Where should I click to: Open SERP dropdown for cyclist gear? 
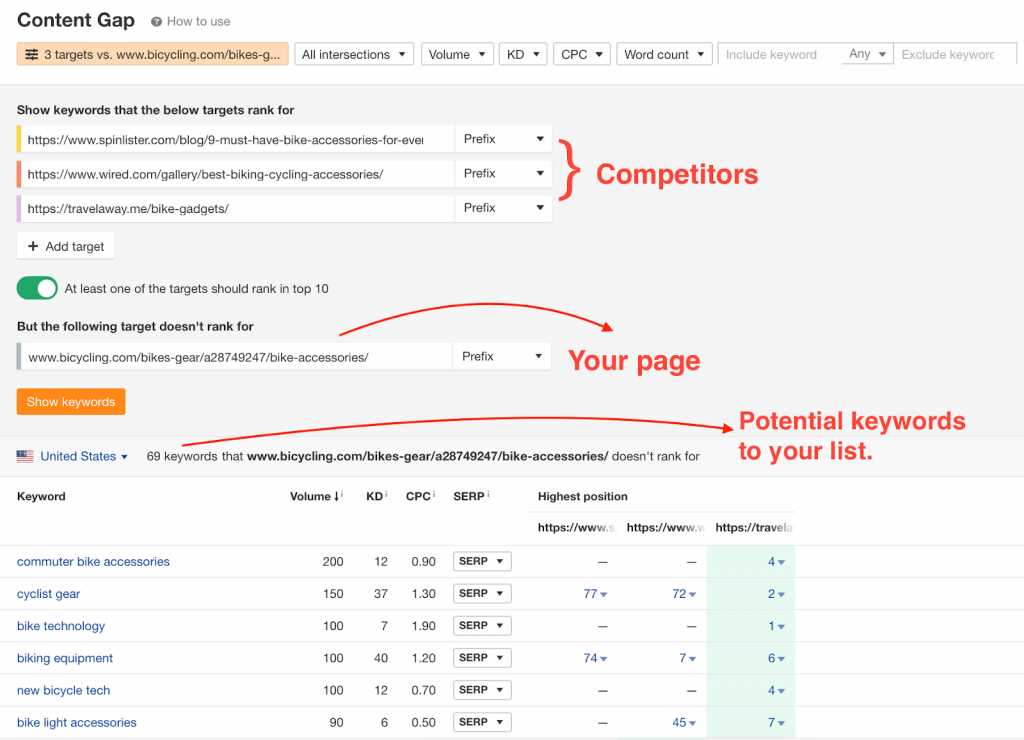(x=482, y=593)
